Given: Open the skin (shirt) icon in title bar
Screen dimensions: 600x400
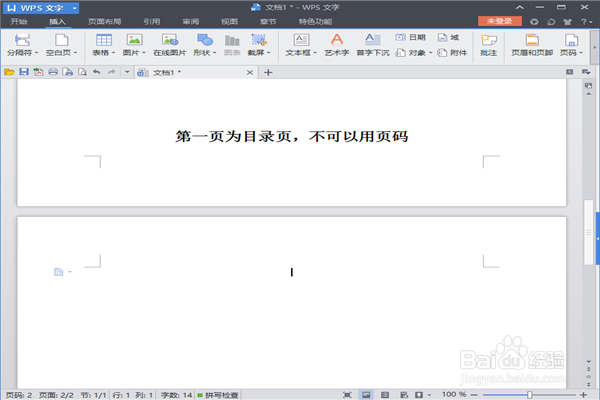Looking at the screenshot, I should click(x=567, y=22).
